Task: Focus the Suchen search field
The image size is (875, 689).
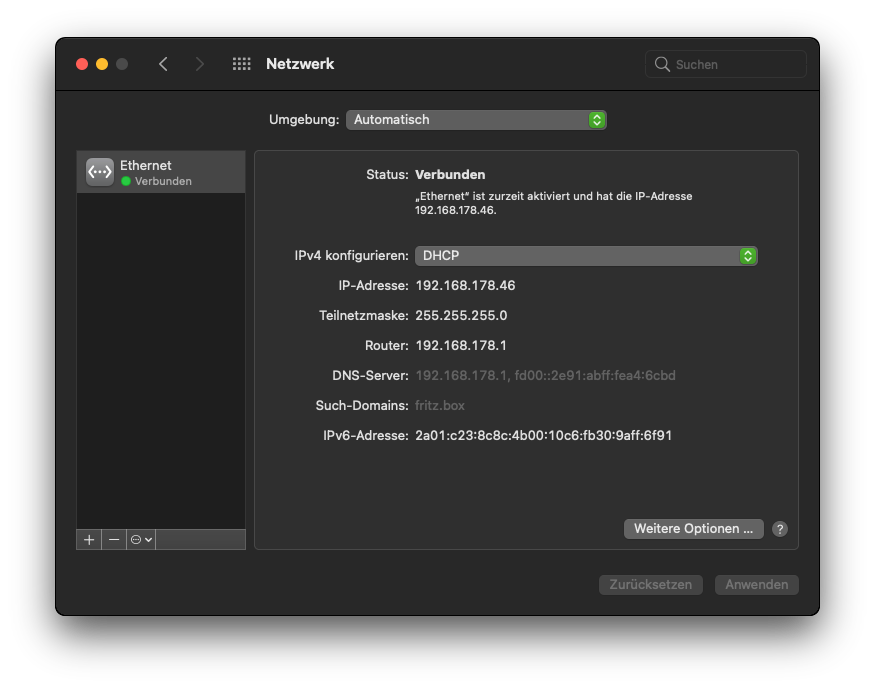Action: coord(736,64)
